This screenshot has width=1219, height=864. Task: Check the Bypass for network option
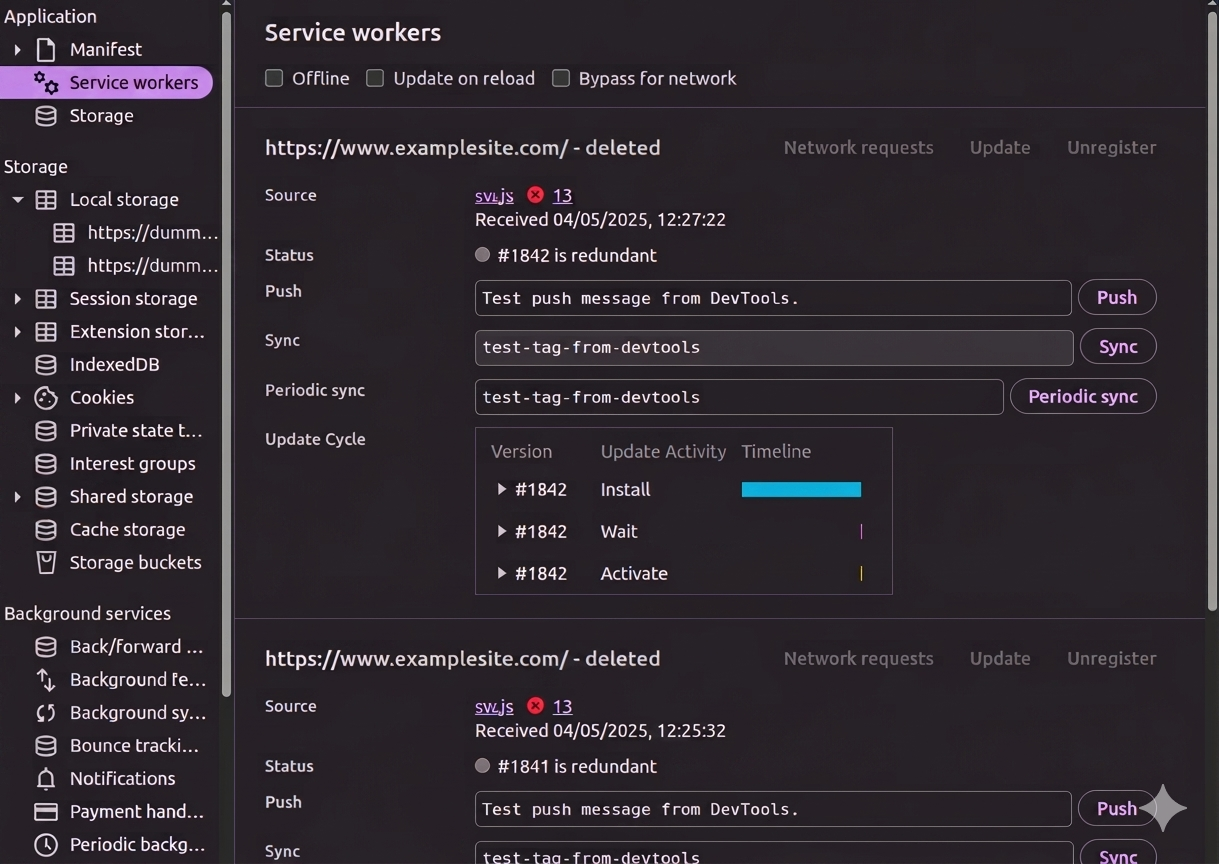561,78
